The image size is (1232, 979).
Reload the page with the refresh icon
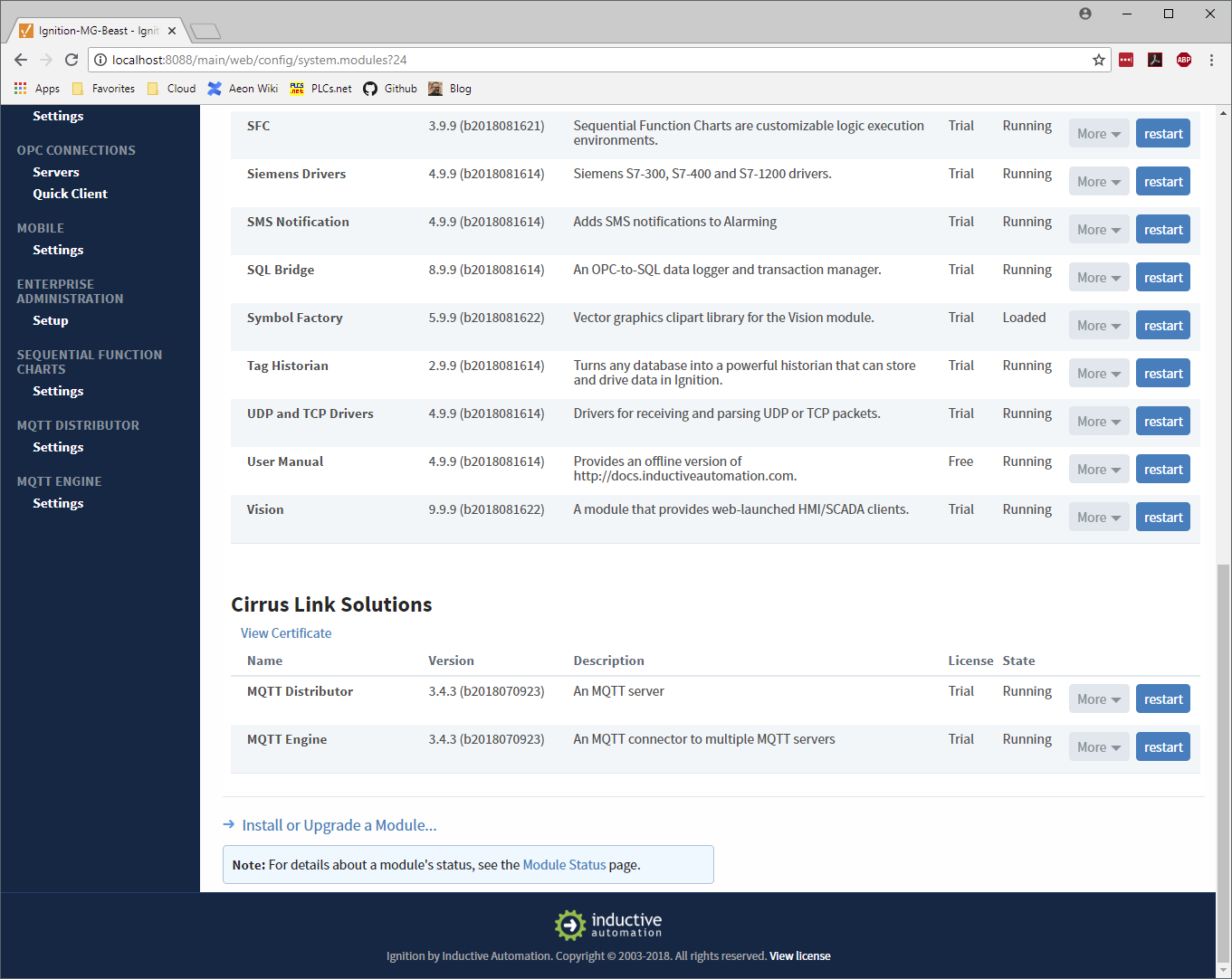[72, 60]
